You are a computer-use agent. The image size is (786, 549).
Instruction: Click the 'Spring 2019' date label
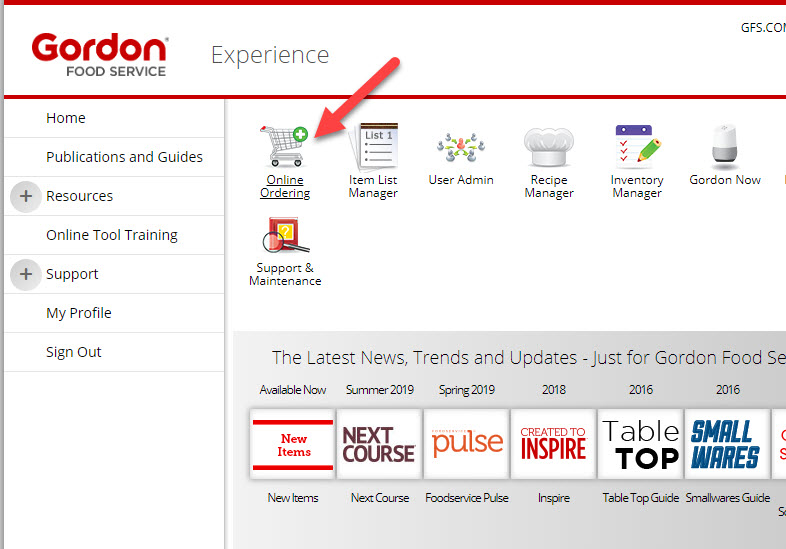[x=467, y=390]
